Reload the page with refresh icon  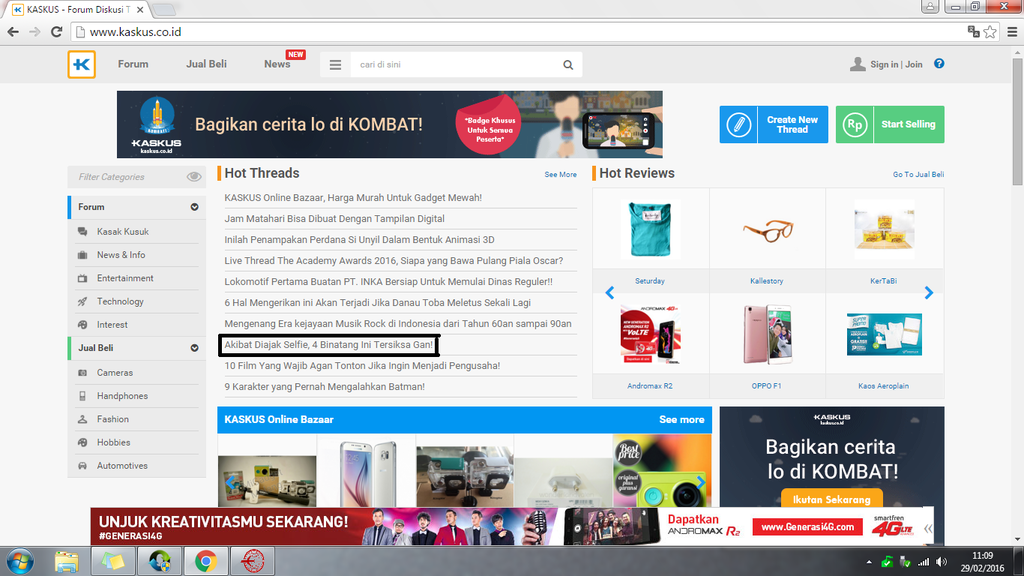(x=57, y=32)
